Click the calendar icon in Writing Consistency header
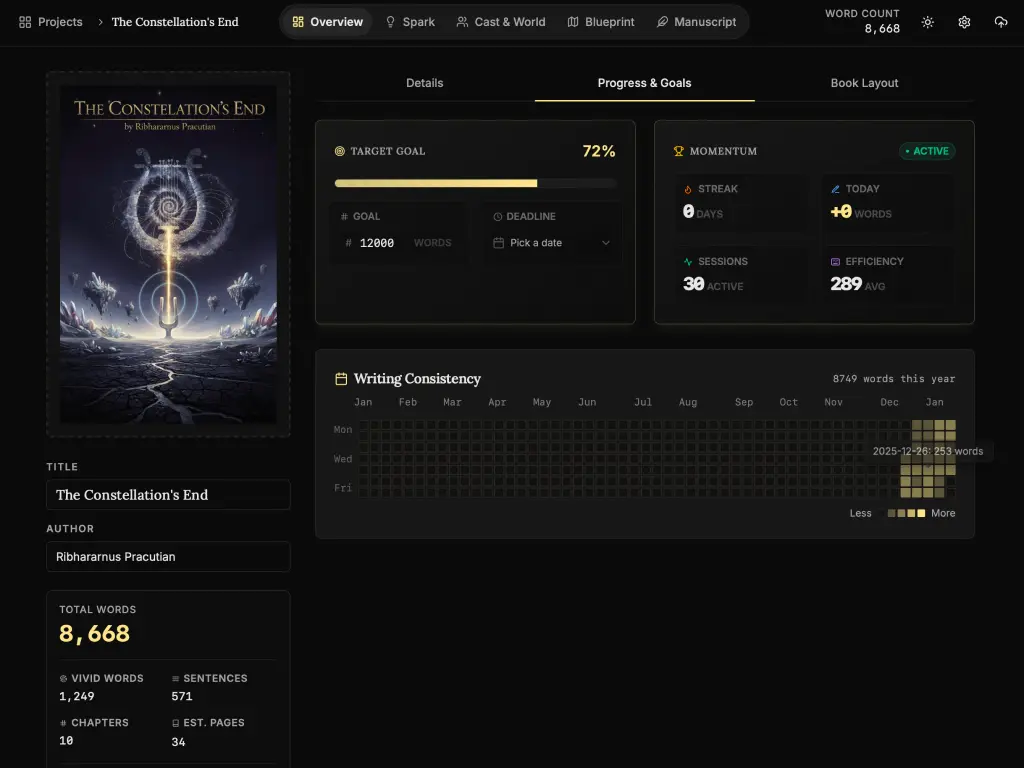1024x768 pixels. click(x=339, y=378)
